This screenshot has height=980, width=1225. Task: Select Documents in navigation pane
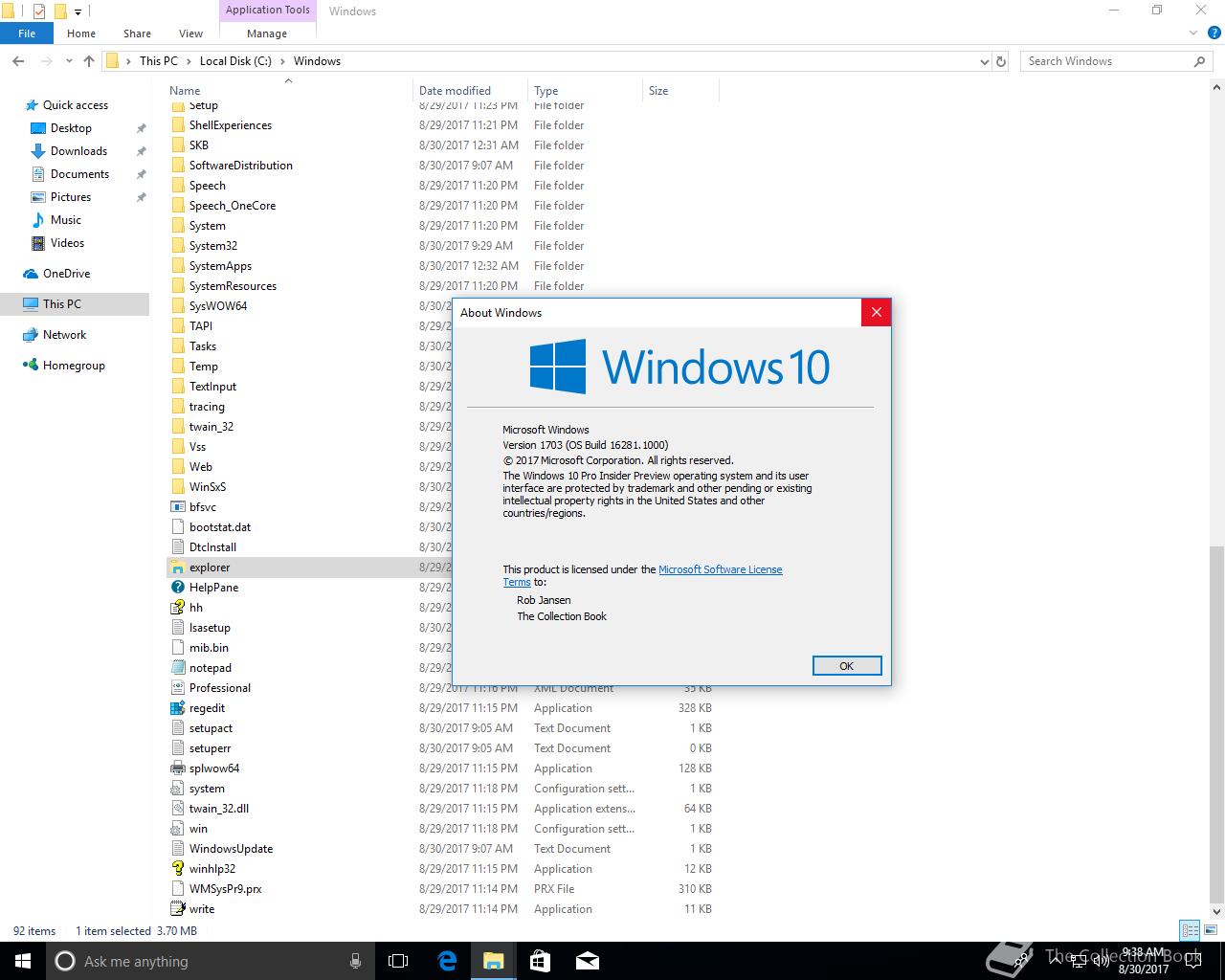79,174
